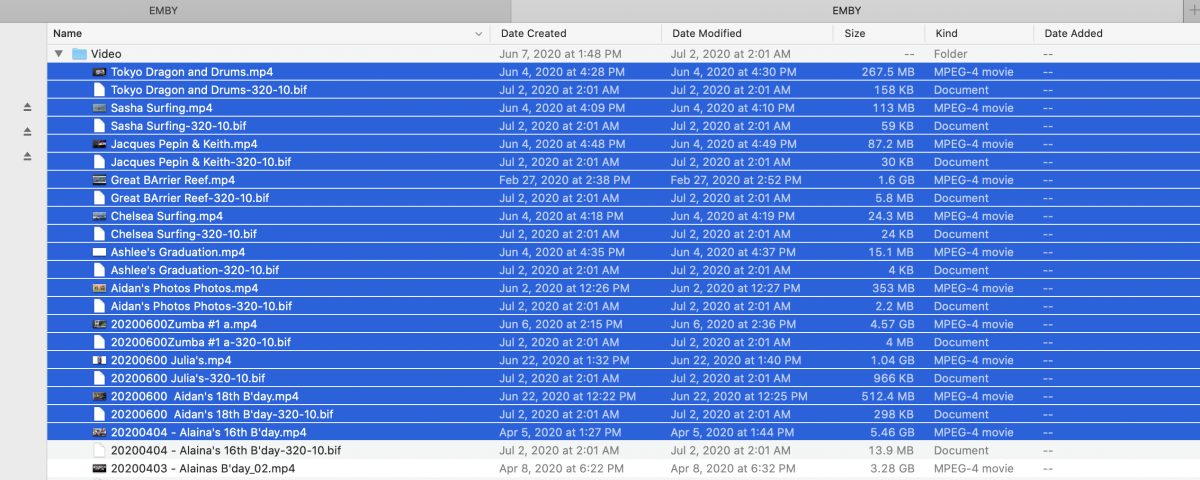The height and width of the screenshot is (480, 1200).
Task: Click Great BArrier Reef.mp4 movie icon
Action: (x=99, y=180)
